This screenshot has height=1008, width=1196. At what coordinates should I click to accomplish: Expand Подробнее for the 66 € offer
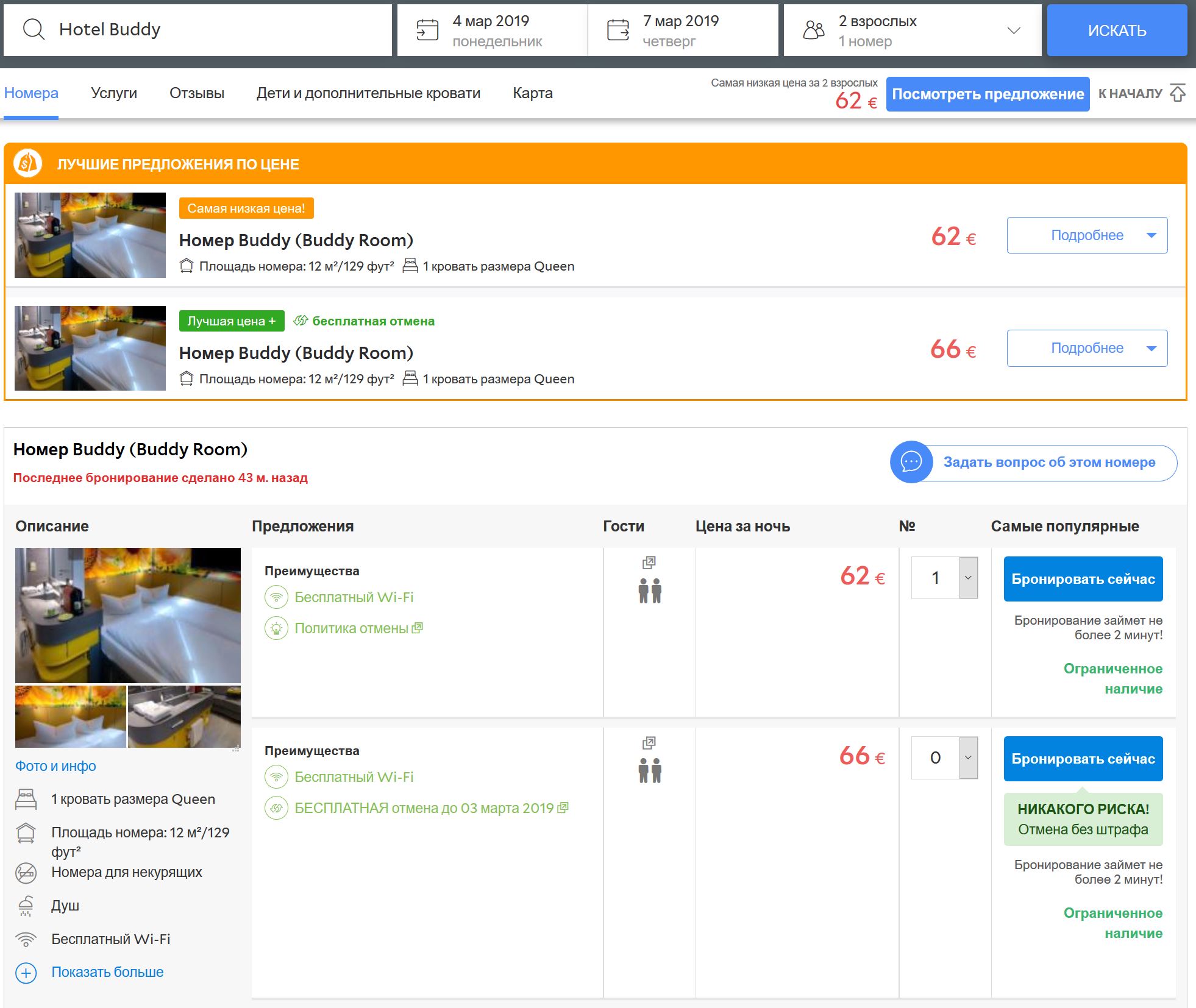click(x=1087, y=348)
